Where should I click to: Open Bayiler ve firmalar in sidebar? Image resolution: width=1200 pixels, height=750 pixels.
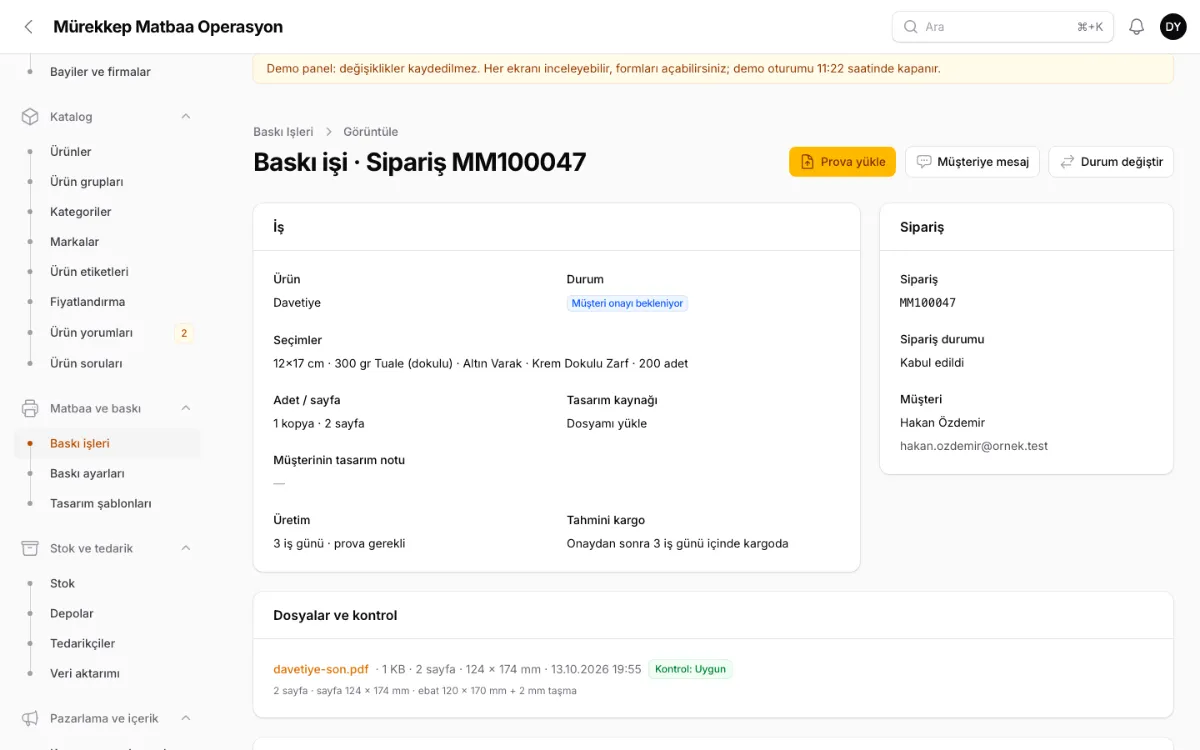pos(108,72)
